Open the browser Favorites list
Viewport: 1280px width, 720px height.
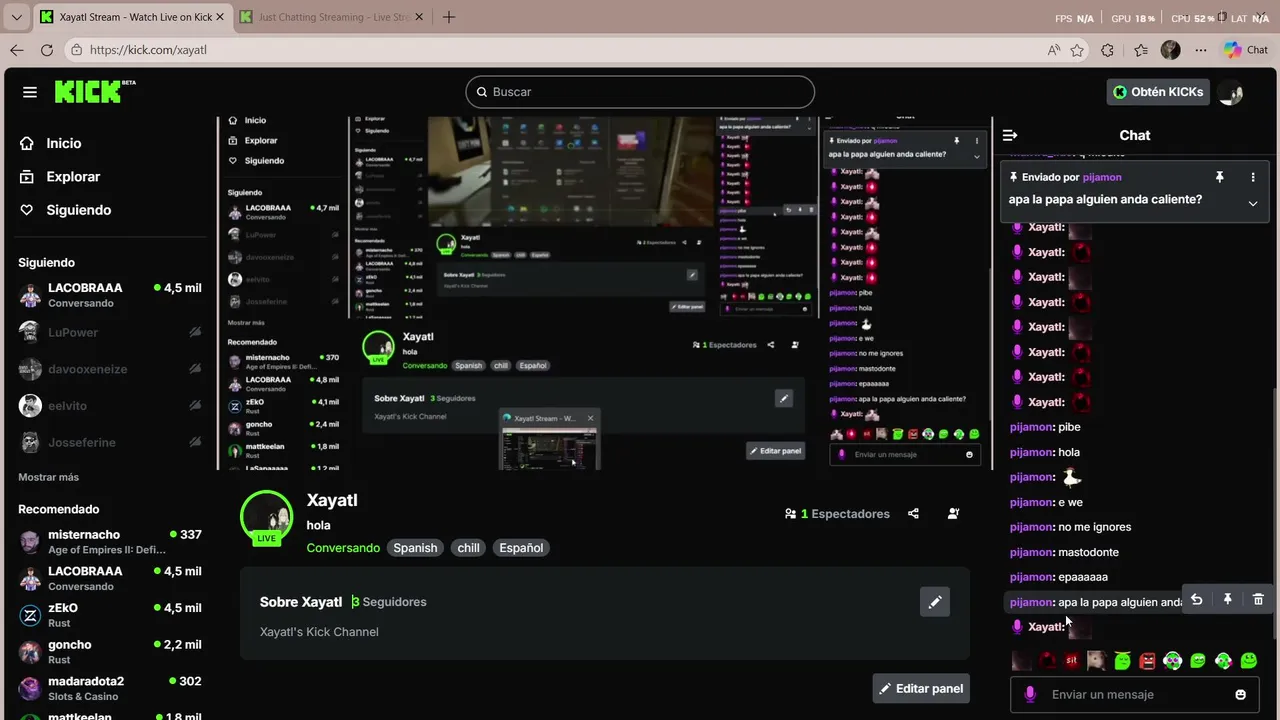pyautogui.click(x=1141, y=50)
